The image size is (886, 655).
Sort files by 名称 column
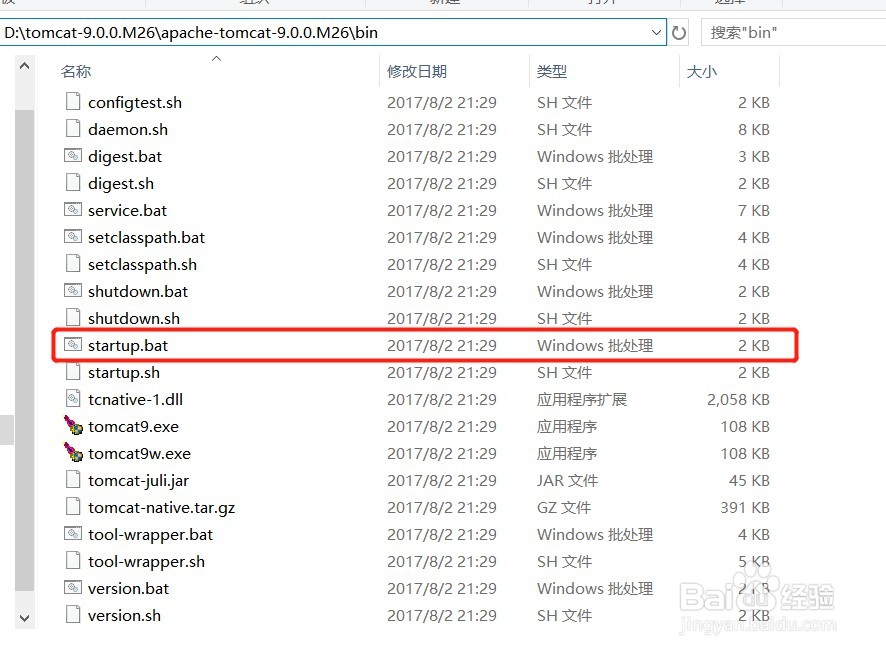pos(76,72)
